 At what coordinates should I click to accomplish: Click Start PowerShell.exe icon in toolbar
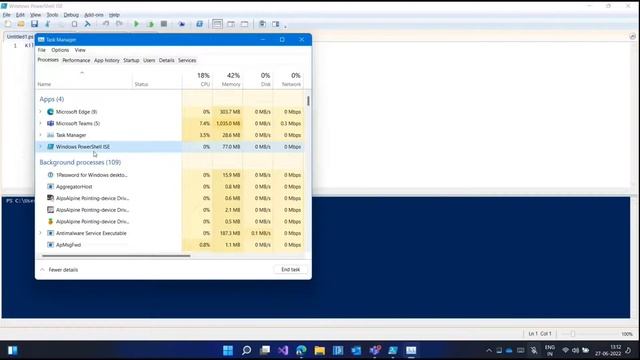[199, 24]
